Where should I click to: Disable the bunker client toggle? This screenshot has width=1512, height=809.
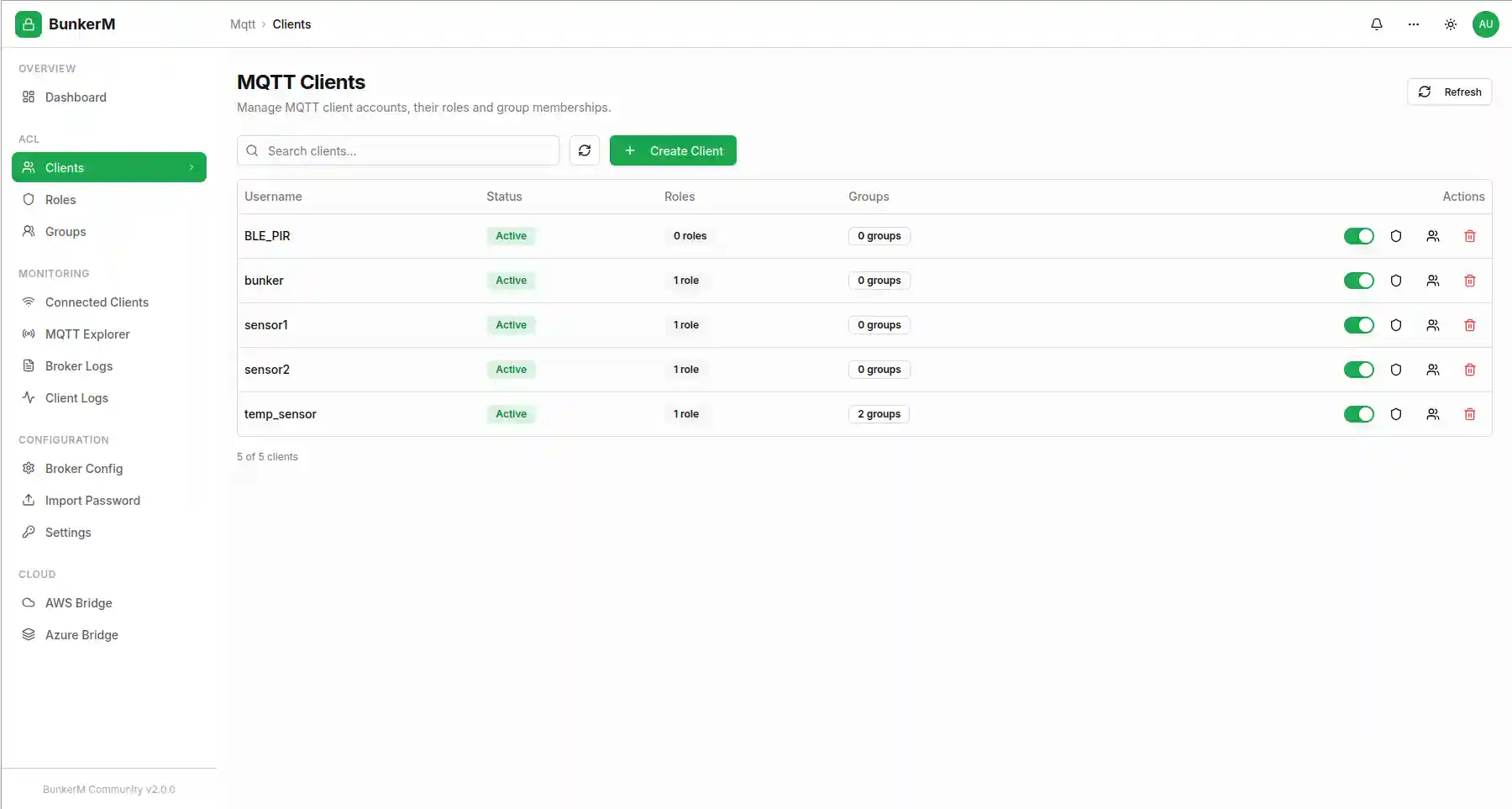point(1359,281)
